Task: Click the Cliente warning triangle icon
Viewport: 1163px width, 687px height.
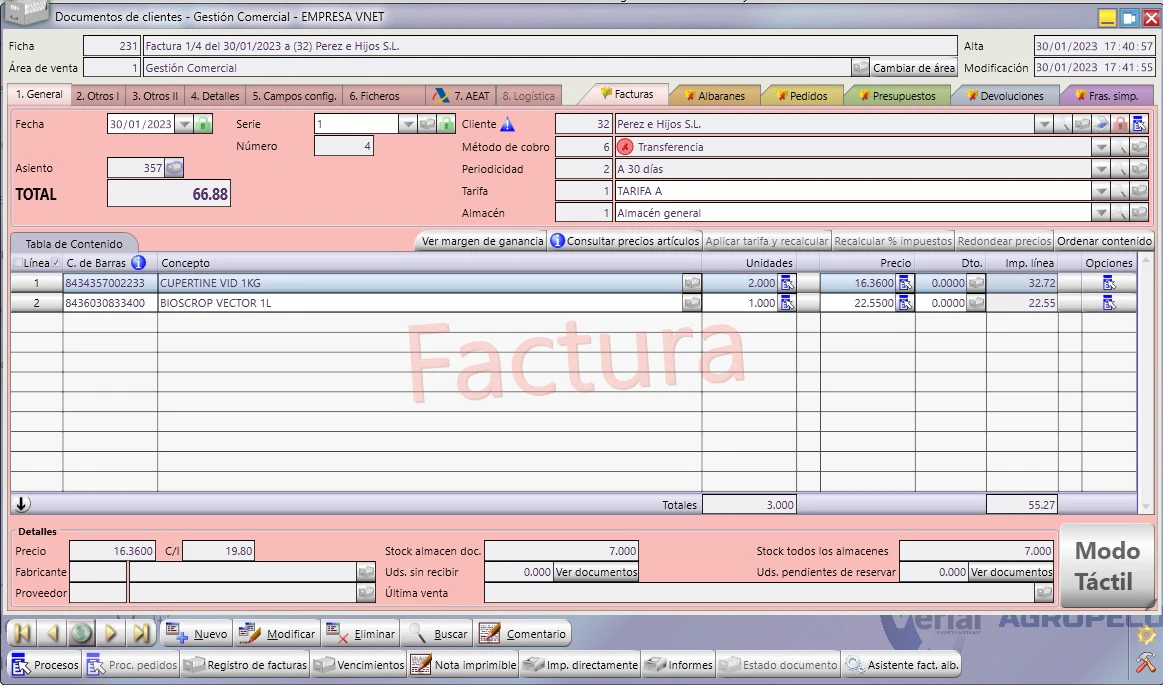Action: [507, 124]
